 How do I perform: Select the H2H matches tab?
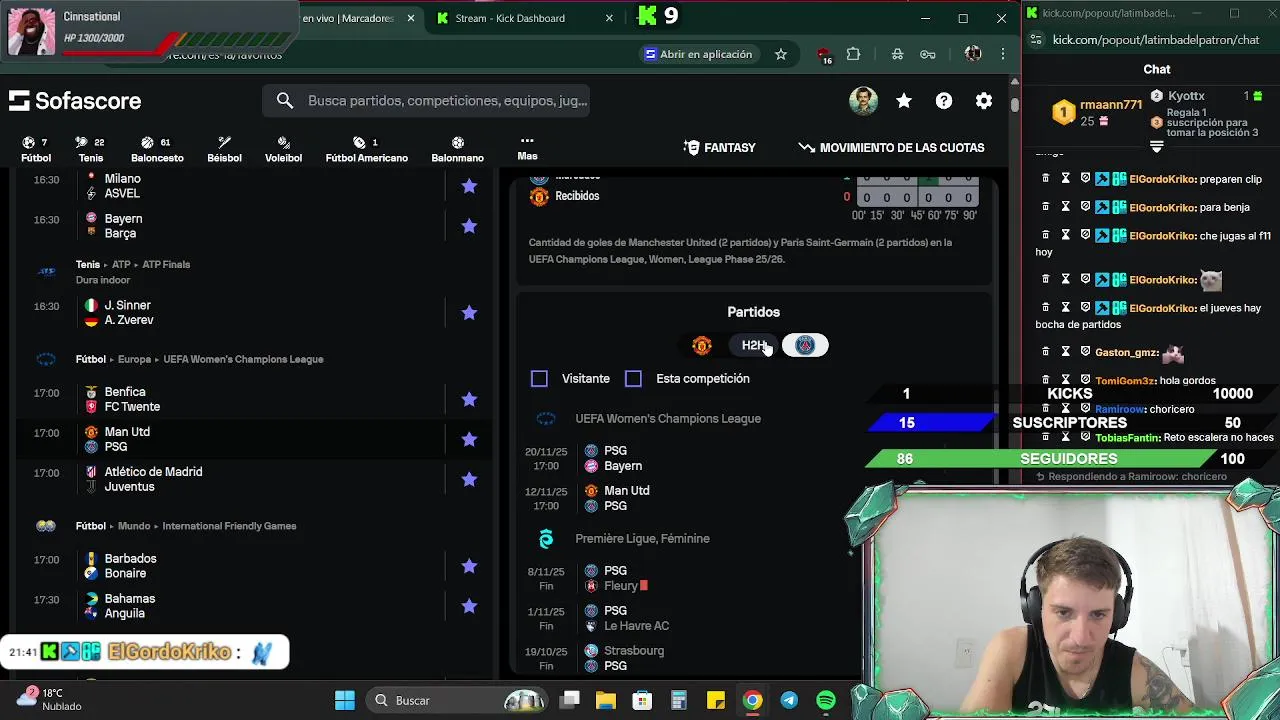754,345
